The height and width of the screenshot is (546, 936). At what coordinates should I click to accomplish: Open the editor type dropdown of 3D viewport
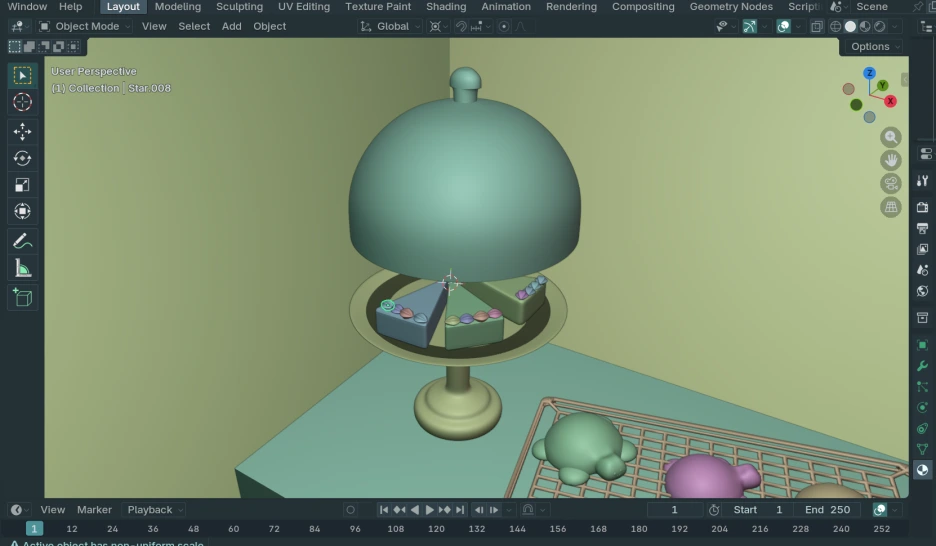click(x=20, y=26)
